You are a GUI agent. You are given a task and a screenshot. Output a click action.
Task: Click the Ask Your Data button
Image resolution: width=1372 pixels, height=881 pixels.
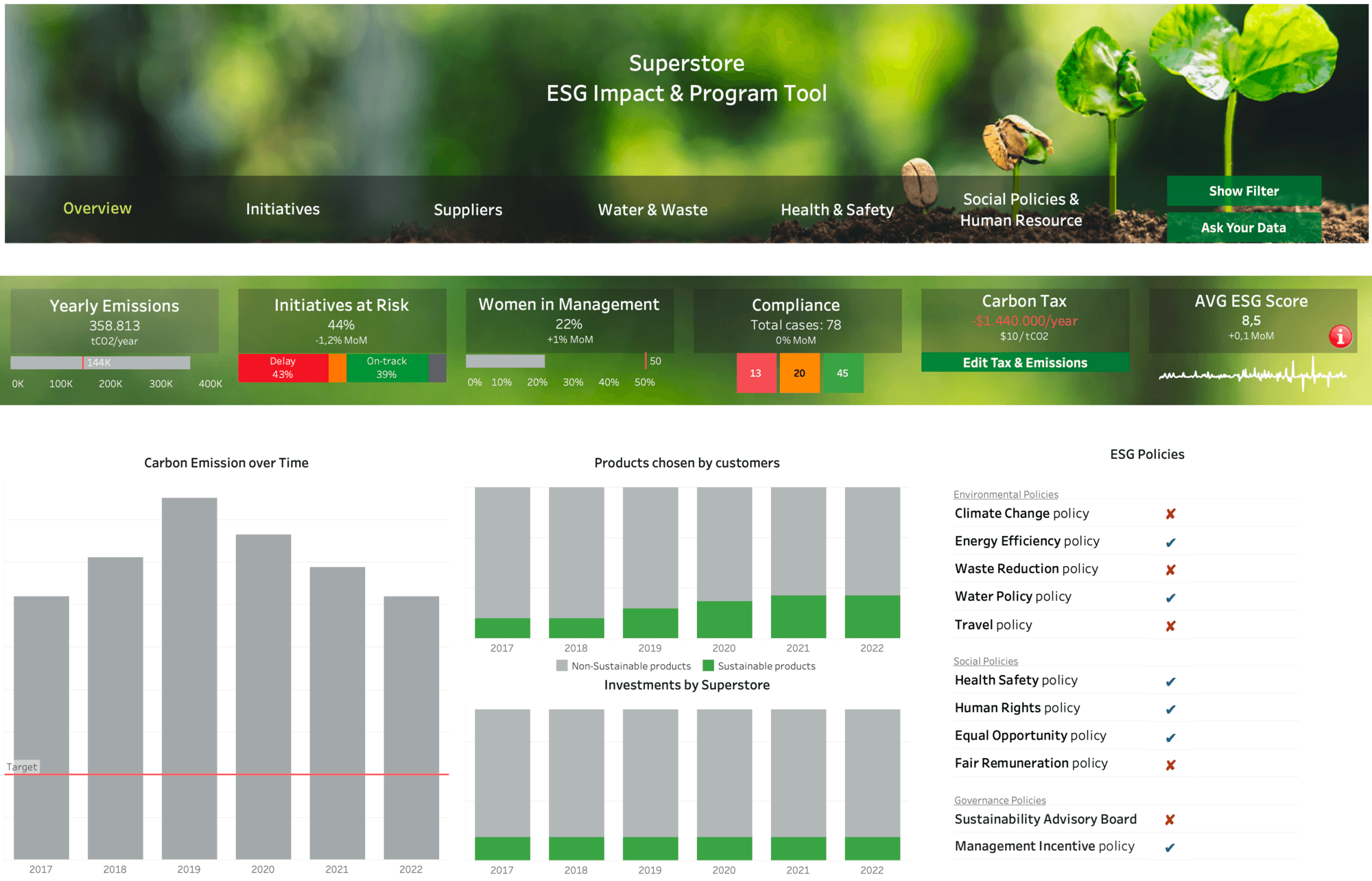[1244, 227]
